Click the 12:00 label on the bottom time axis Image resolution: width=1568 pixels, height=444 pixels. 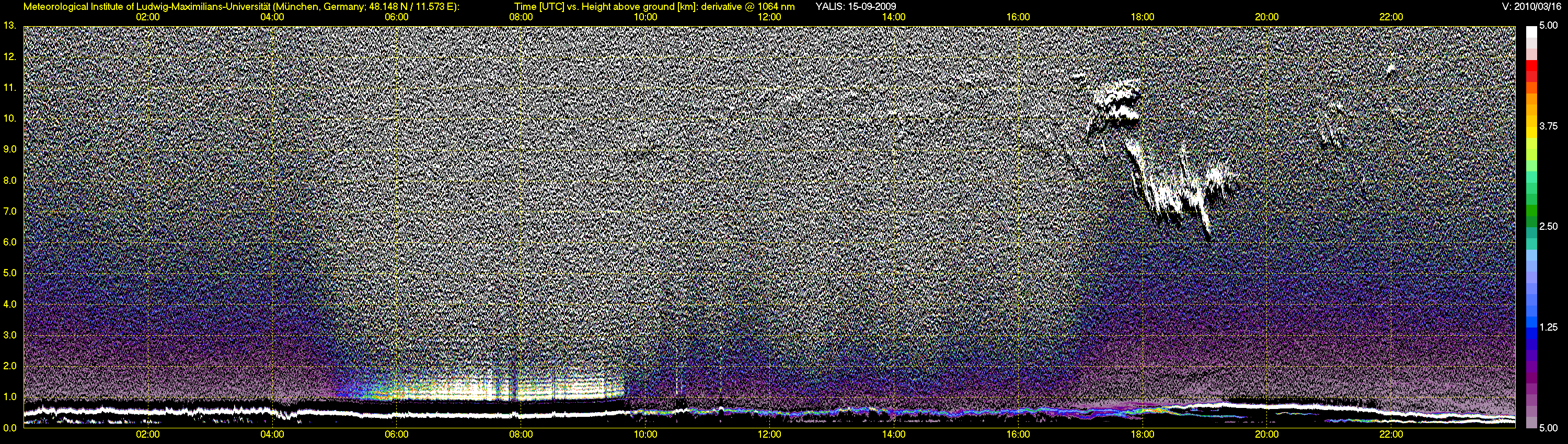(769, 435)
